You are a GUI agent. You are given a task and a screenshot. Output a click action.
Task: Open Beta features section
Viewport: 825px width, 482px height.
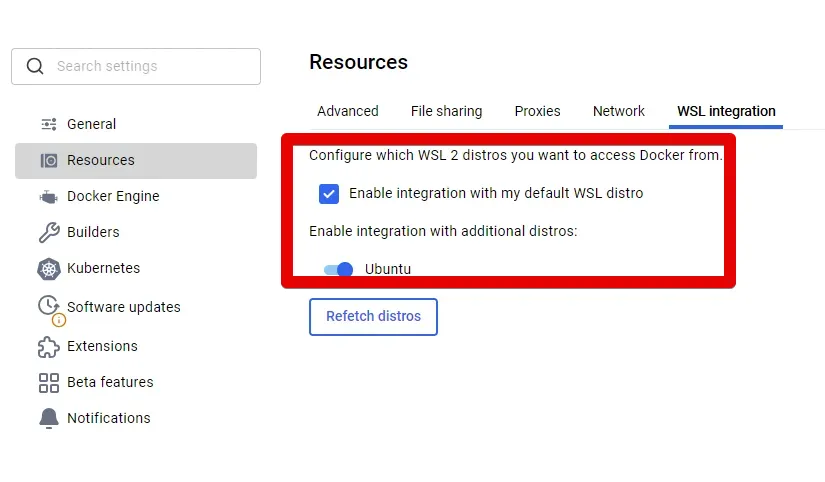[x=110, y=382]
